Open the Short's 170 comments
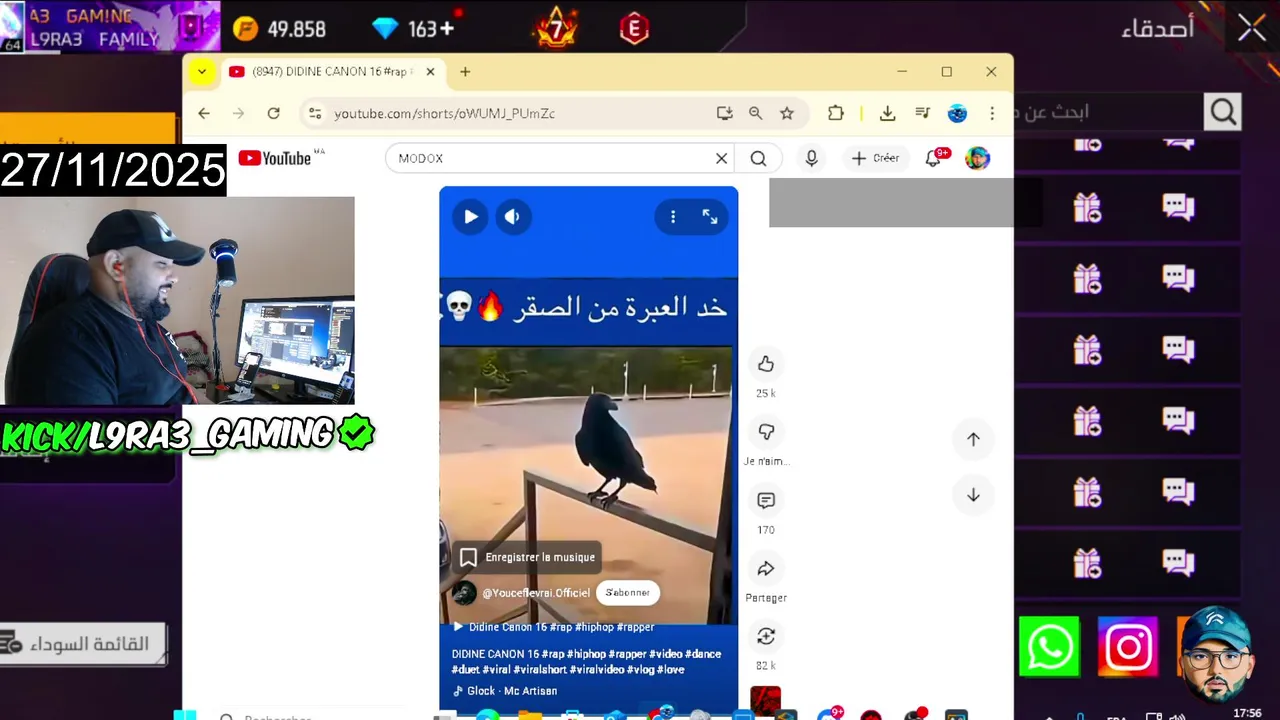This screenshot has height=720, width=1280. point(766,500)
